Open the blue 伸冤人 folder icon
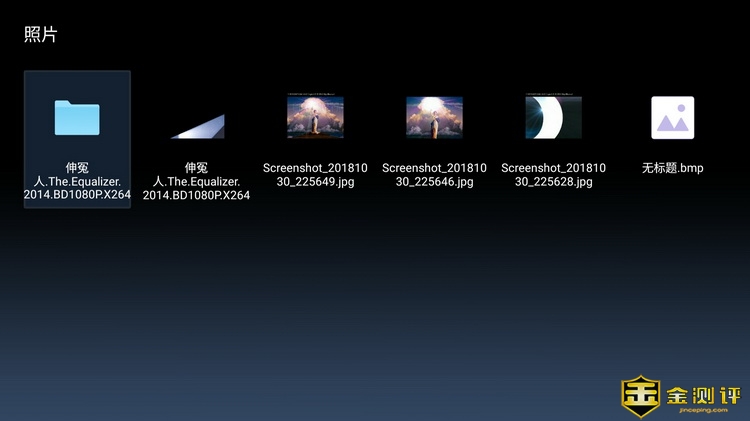The height and width of the screenshot is (421, 750). click(x=77, y=117)
